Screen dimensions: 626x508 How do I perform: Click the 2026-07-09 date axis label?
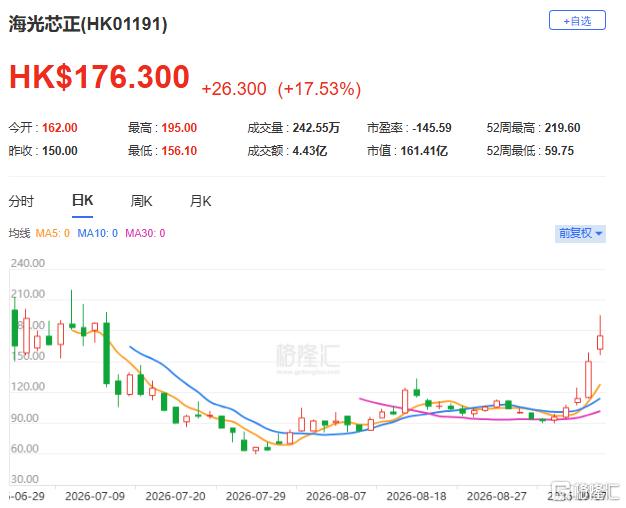(x=95, y=496)
